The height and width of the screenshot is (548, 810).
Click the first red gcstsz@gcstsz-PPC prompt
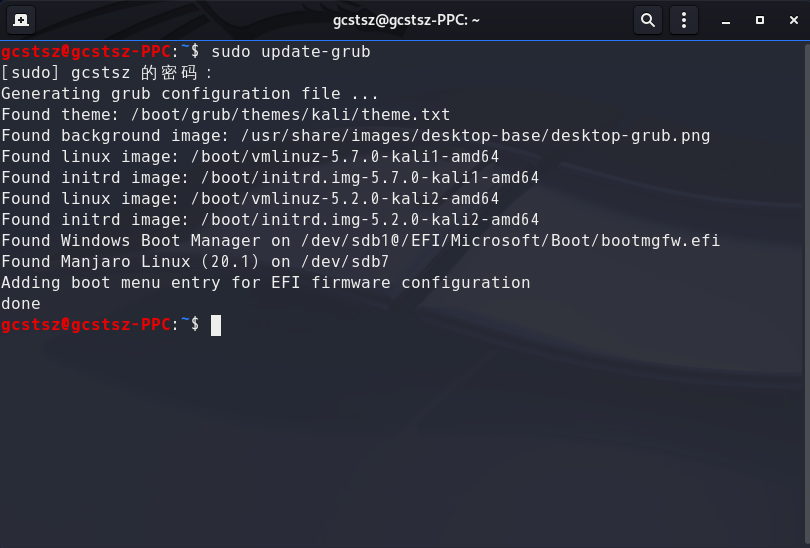pyautogui.click(x=86, y=52)
